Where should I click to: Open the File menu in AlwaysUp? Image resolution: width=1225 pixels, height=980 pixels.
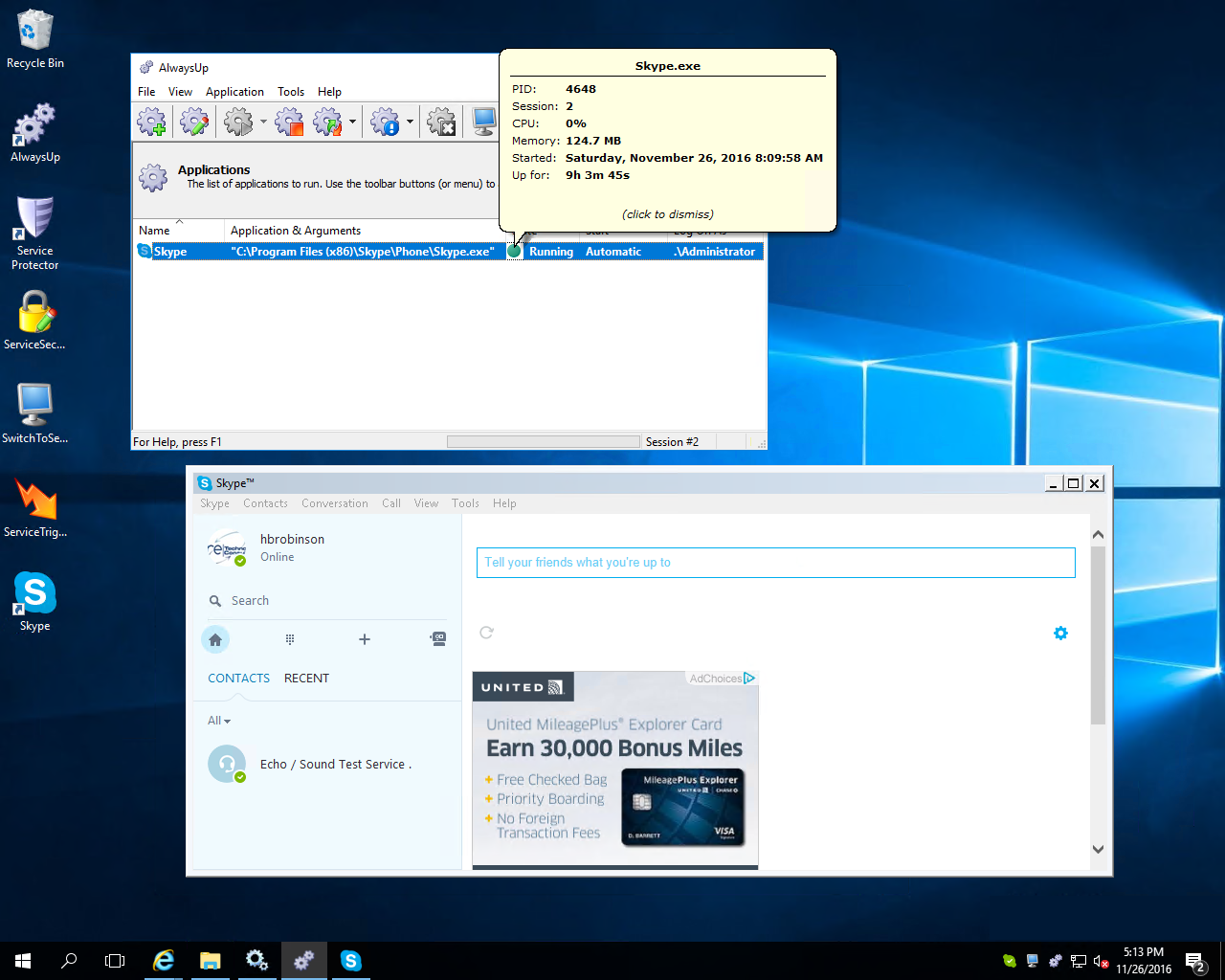click(146, 92)
